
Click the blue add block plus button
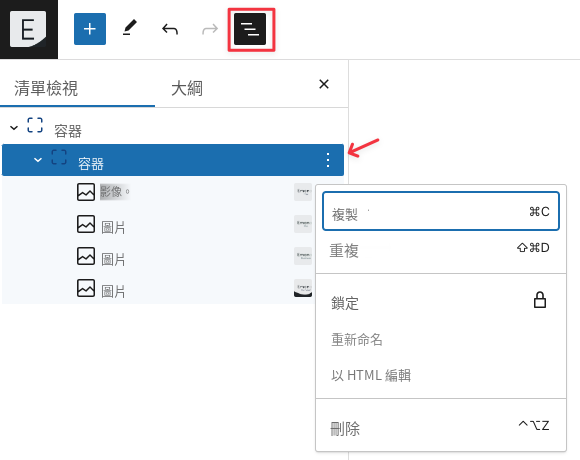(x=90, y=29)
